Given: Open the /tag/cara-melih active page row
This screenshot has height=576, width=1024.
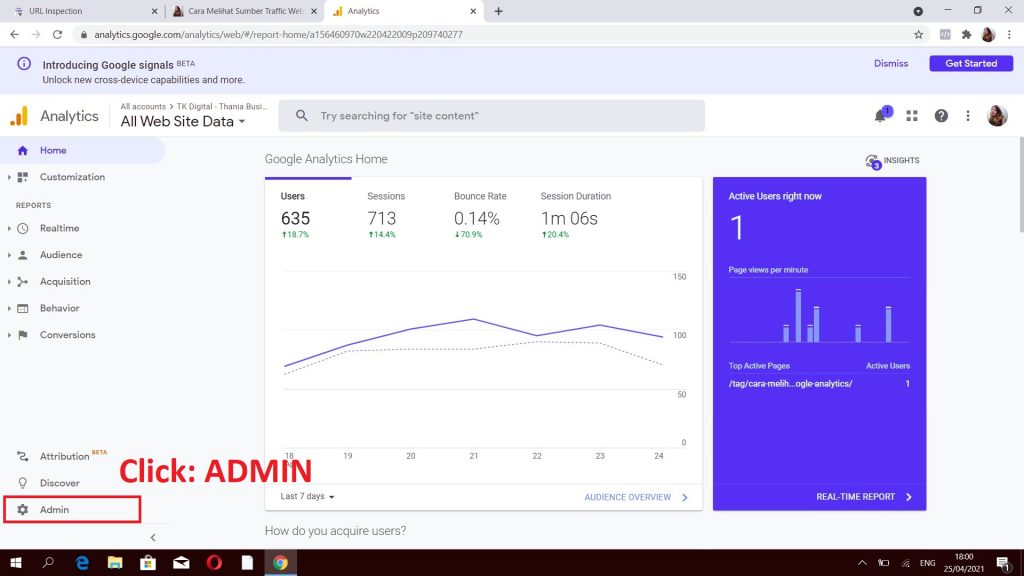Looking at the screenshot, I should (819, 384).
